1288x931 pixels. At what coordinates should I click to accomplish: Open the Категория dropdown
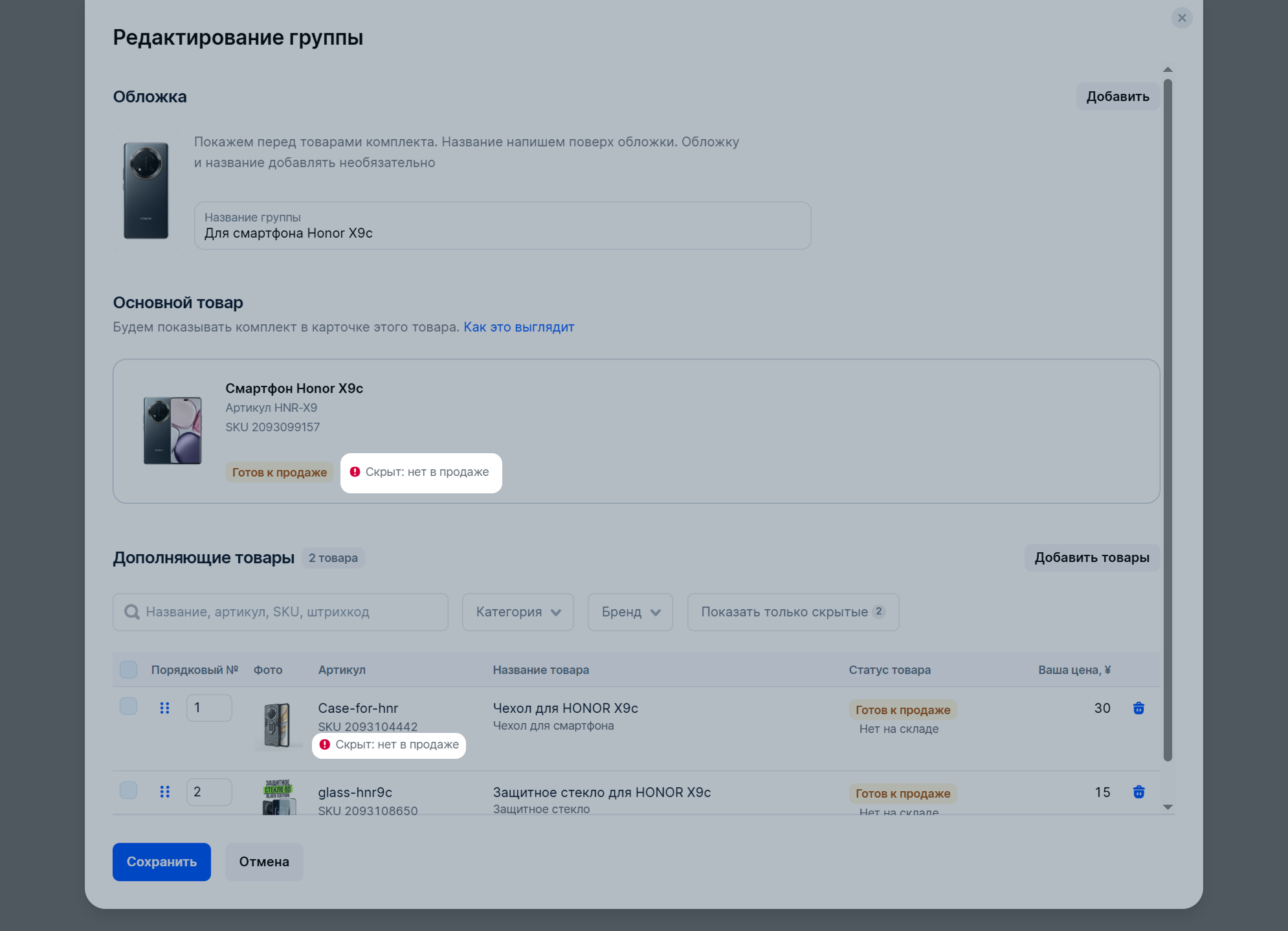(x=518, y=612)
